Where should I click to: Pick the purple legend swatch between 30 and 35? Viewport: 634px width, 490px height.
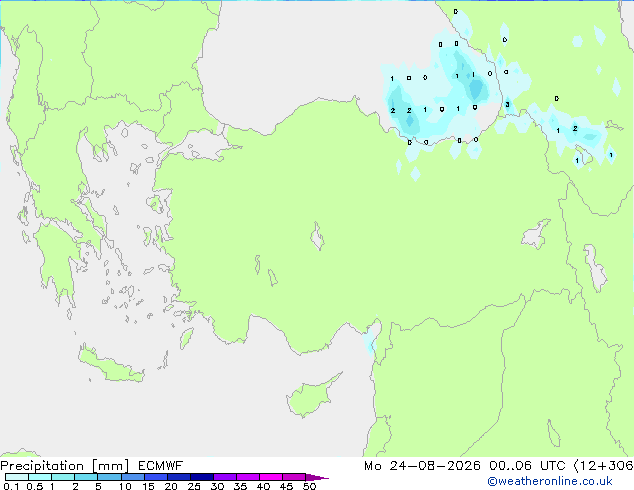225,477
